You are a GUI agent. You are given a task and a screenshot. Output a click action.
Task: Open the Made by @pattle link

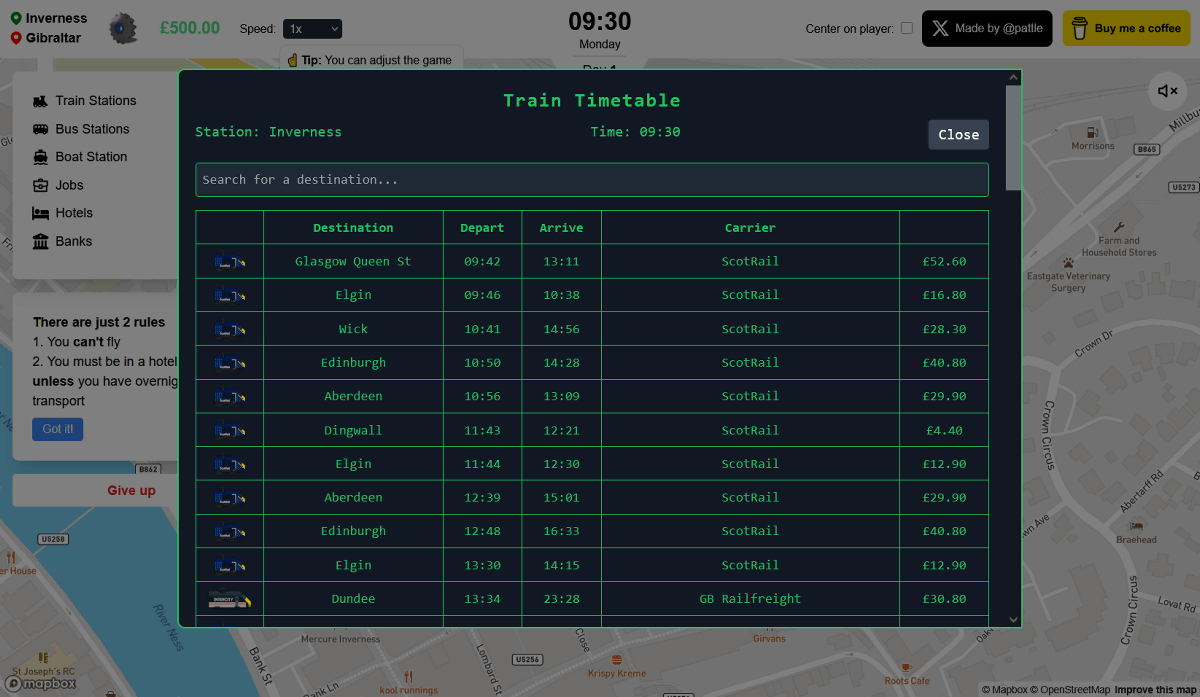(x=986, y=29)
